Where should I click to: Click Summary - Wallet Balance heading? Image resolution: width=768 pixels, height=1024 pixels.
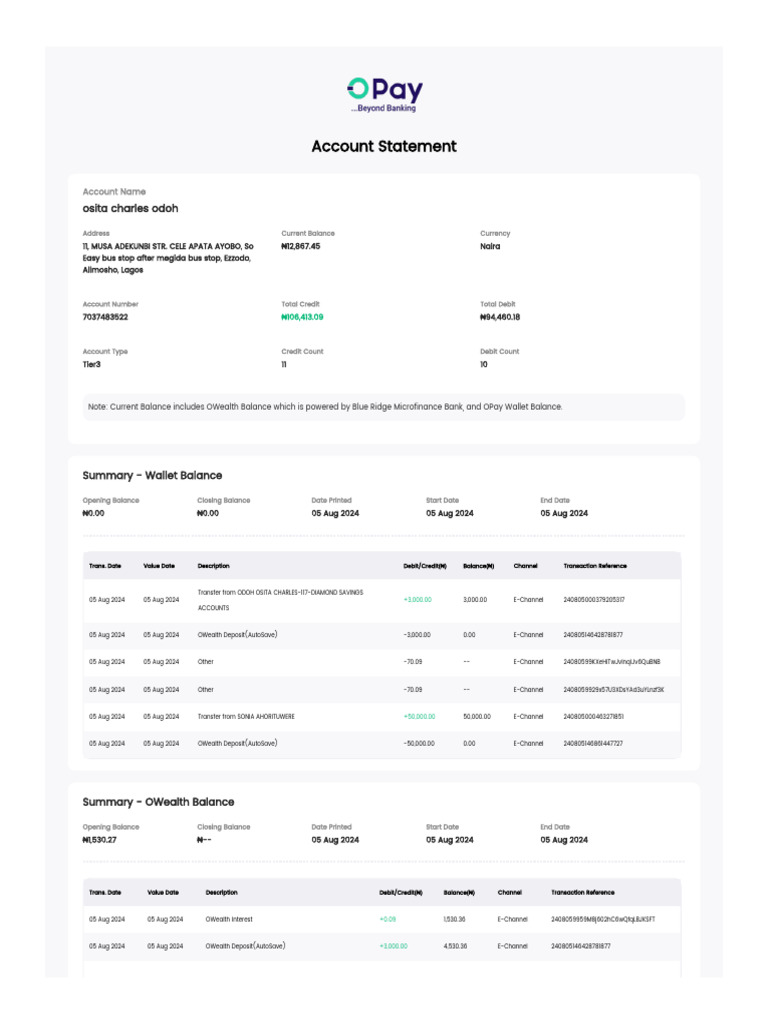(152, 475)
